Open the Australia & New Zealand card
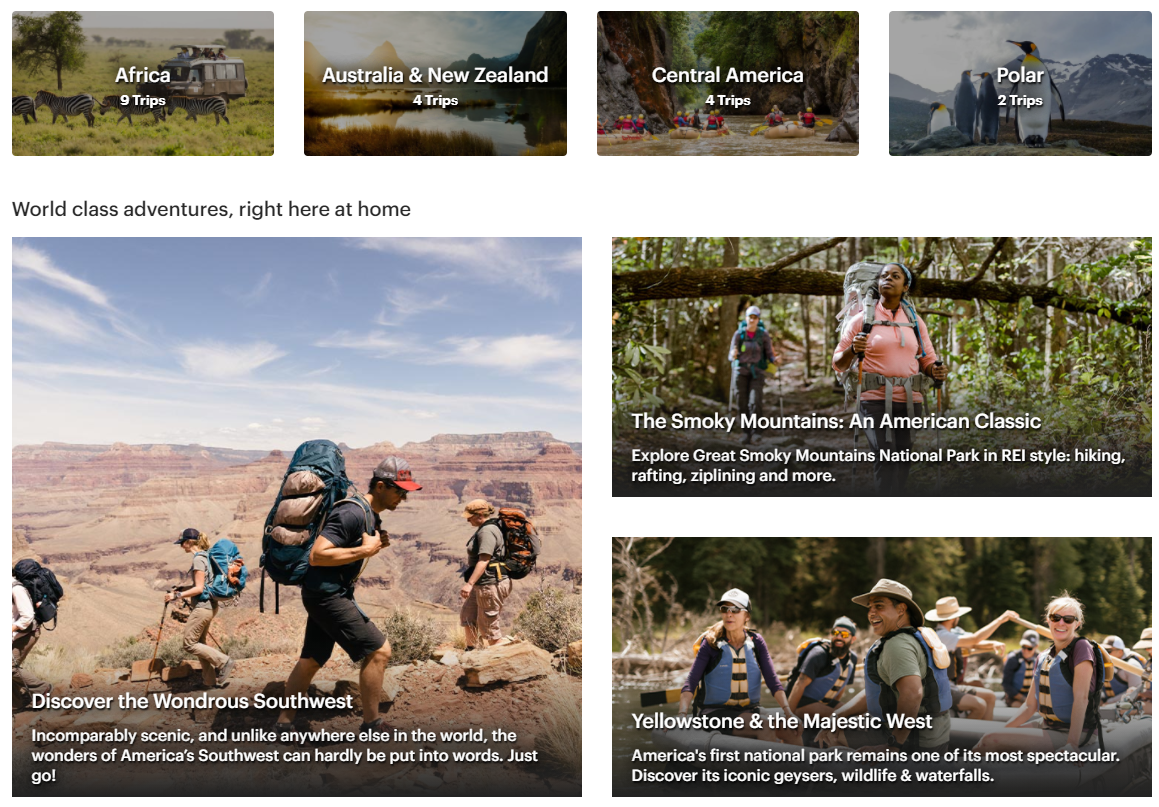The image size is (1159, 807). click(435, 84)
